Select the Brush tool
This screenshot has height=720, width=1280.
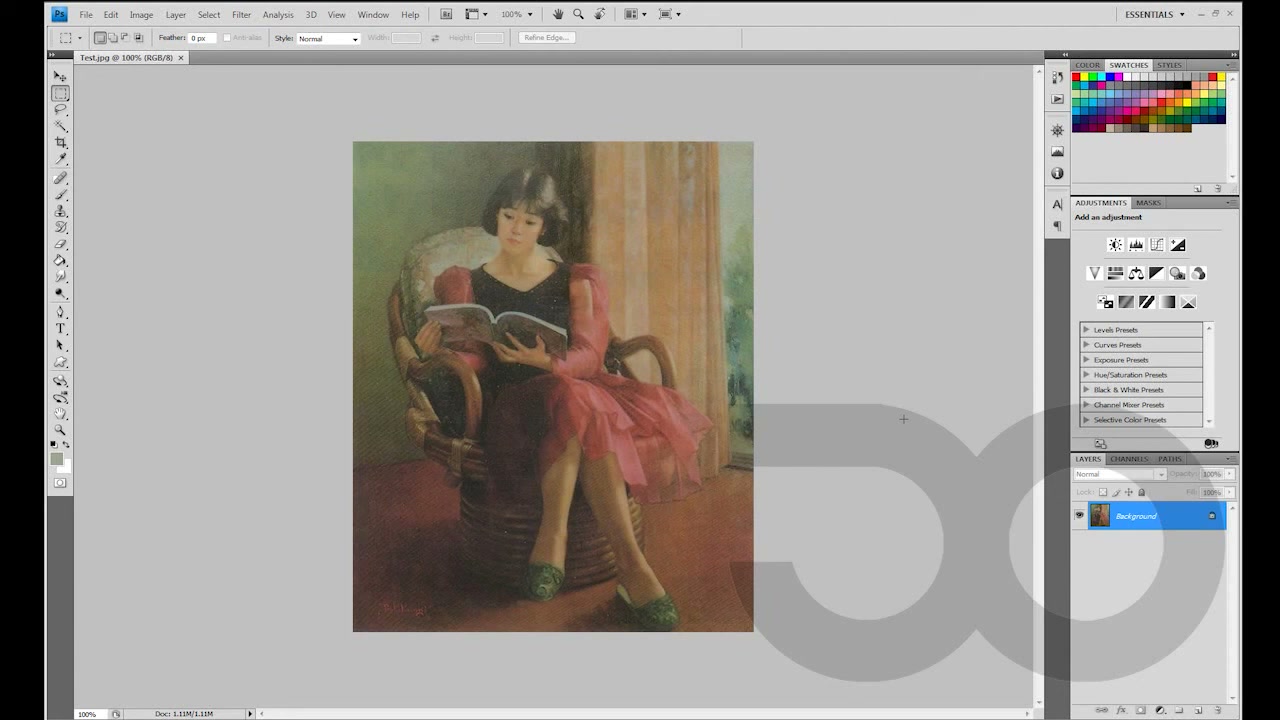(x=60, y=194)
